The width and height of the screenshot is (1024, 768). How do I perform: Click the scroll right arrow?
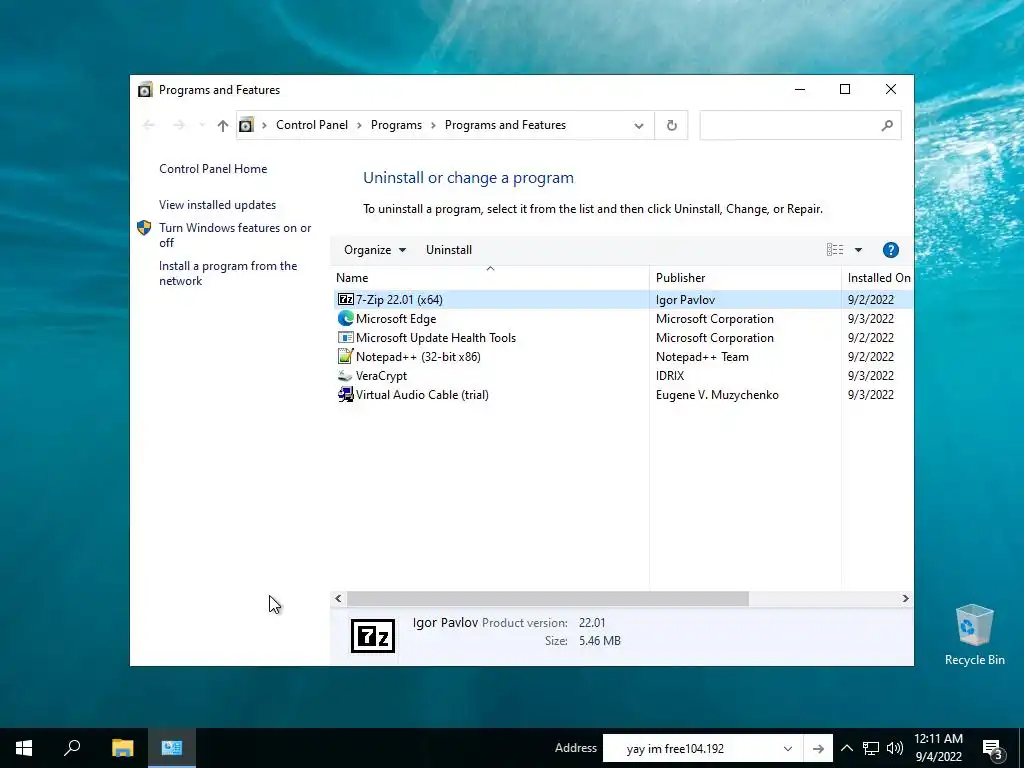(x=905, y=598)
